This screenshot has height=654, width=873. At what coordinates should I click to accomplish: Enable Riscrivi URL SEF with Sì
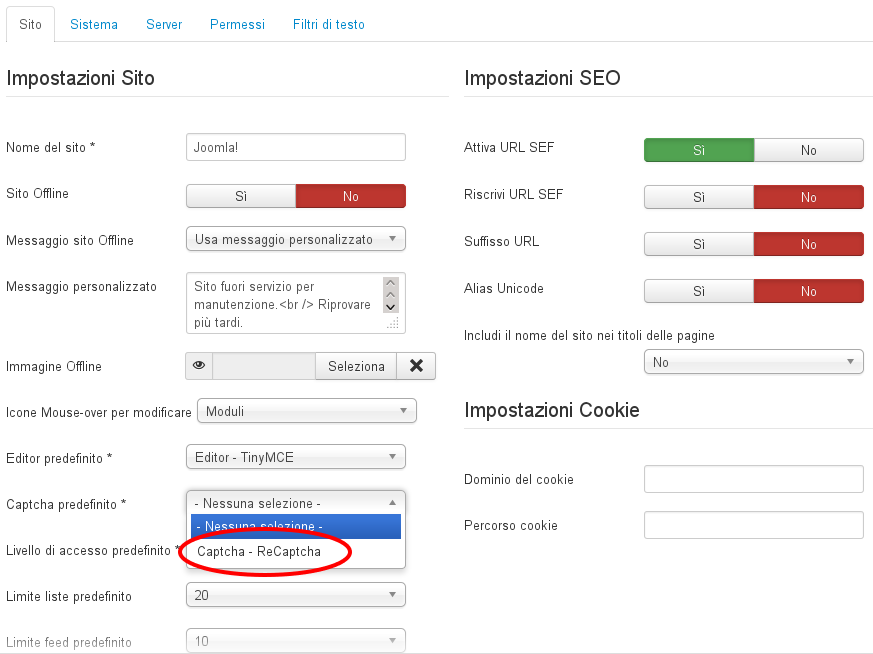point(699,197)
